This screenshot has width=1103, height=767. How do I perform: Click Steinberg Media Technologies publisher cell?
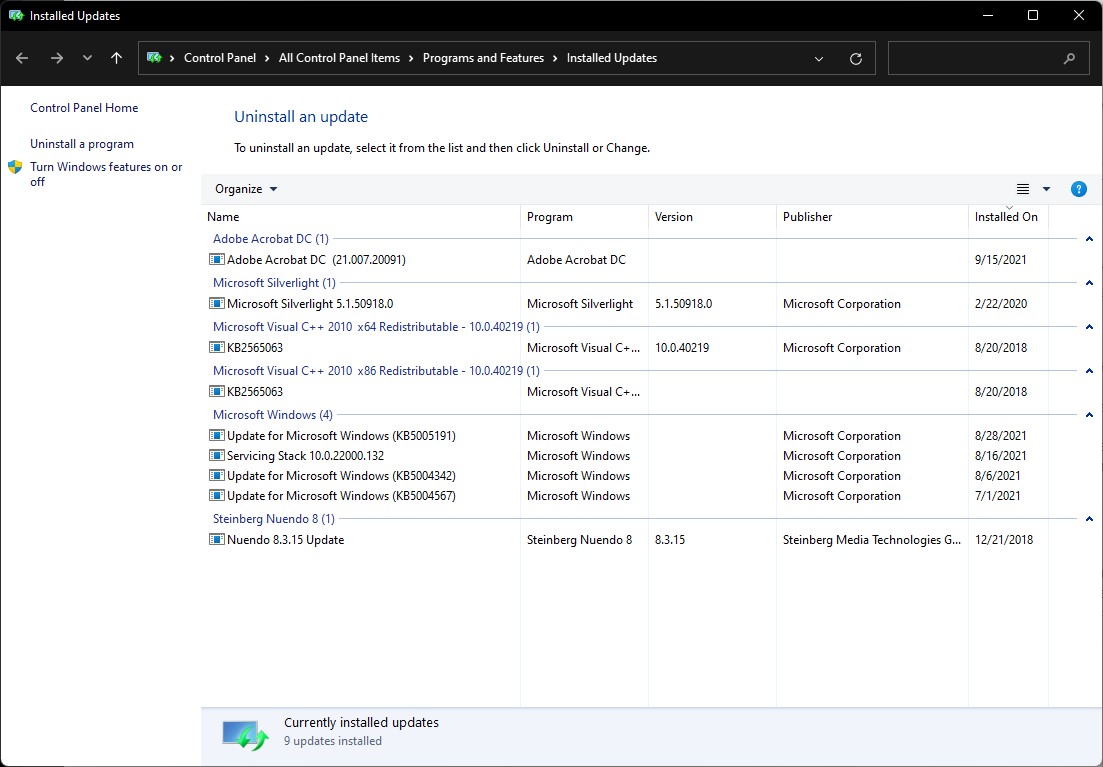[872, 540]
